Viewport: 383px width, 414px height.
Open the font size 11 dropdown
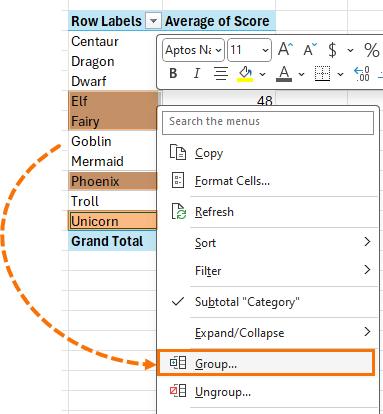249,50
